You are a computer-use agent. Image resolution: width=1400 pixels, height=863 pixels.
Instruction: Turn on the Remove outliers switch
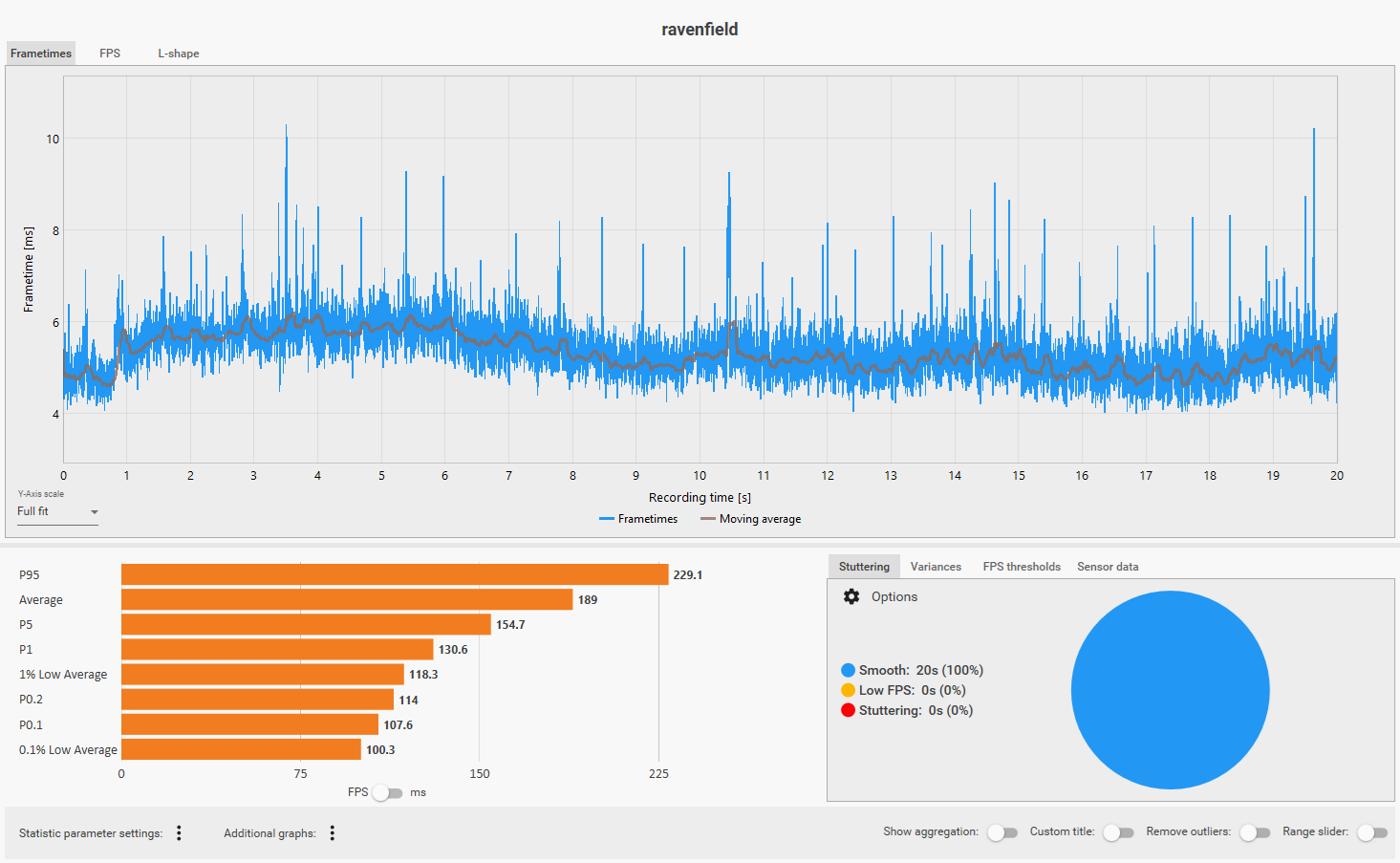pyautogui.click(x=1255, y=832)
